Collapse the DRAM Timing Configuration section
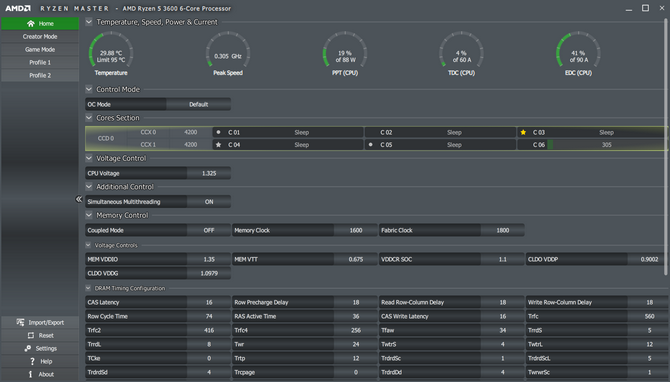670x382 pixels. coord(88,288)
